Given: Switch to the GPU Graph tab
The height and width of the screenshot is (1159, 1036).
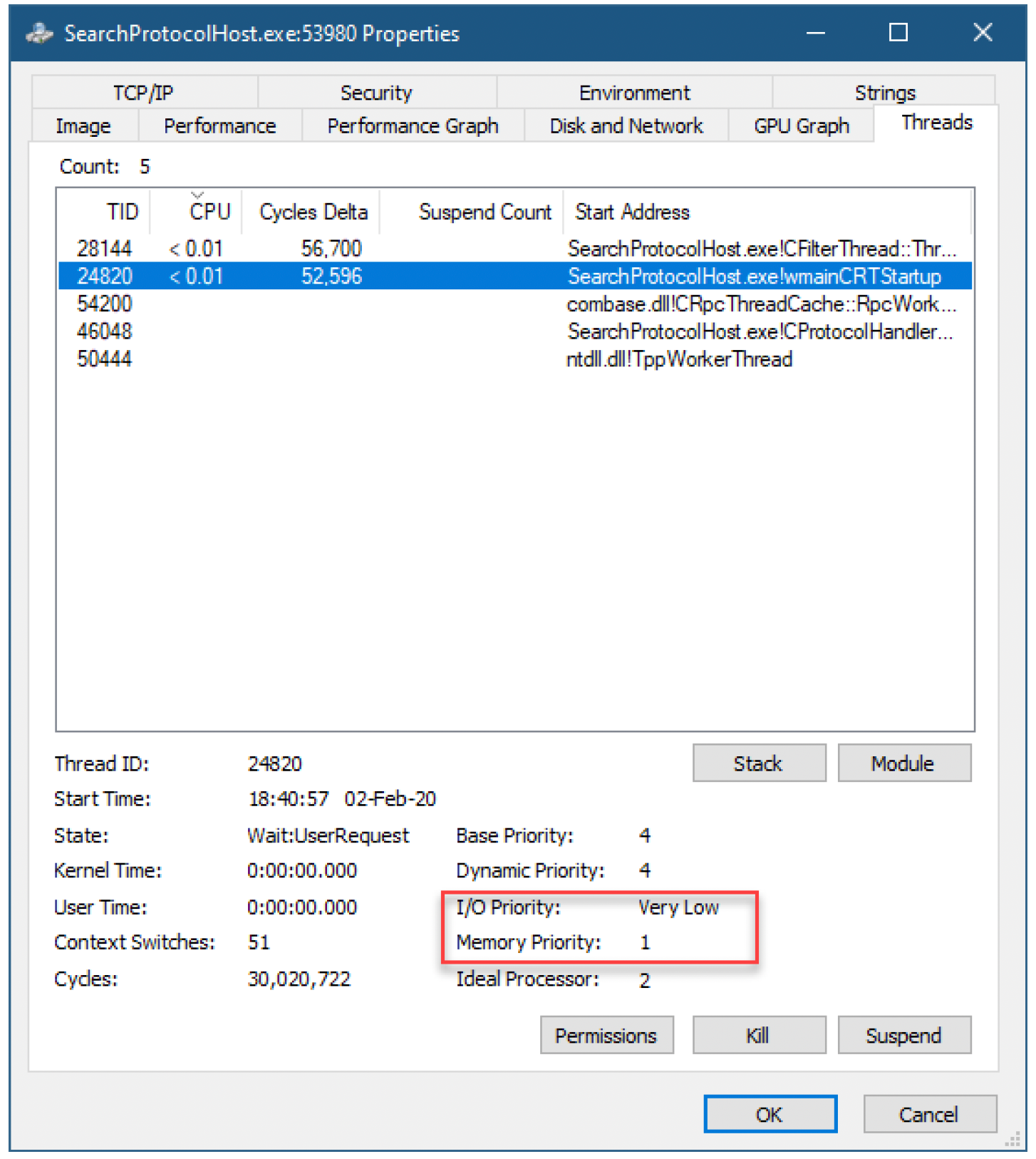Looking at the screenshot, I should (x=802, y=126).
